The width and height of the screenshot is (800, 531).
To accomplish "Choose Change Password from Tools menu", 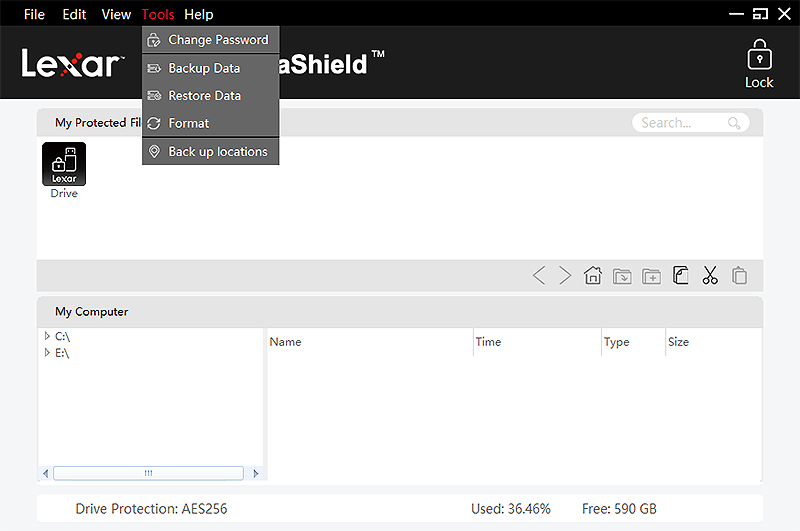I will (217, 40).
